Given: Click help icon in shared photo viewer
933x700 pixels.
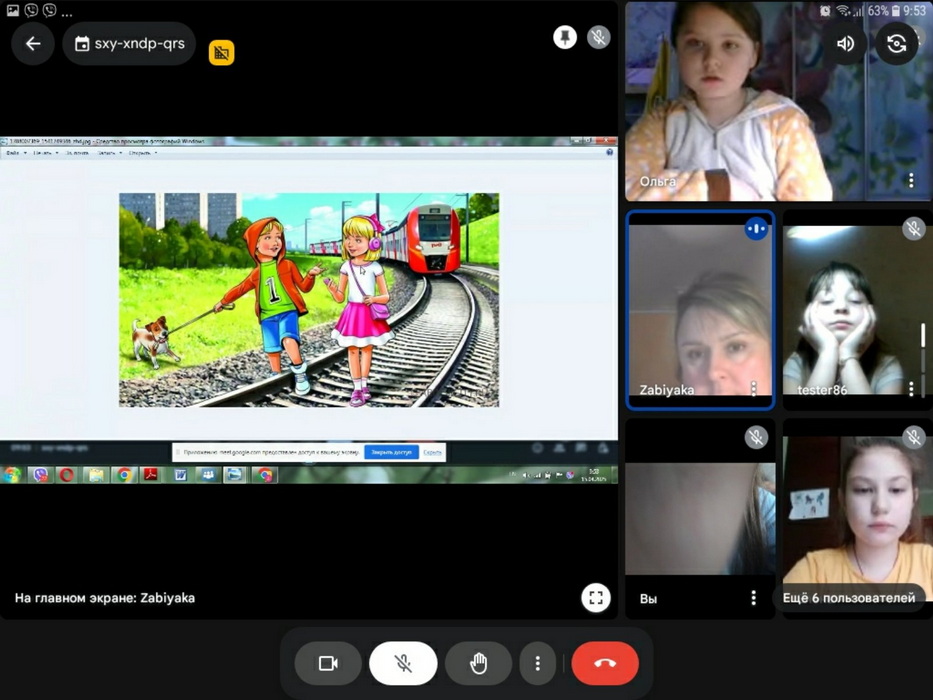Looking at the screenshot, I should pyautogui.click(x=609, y=153).
